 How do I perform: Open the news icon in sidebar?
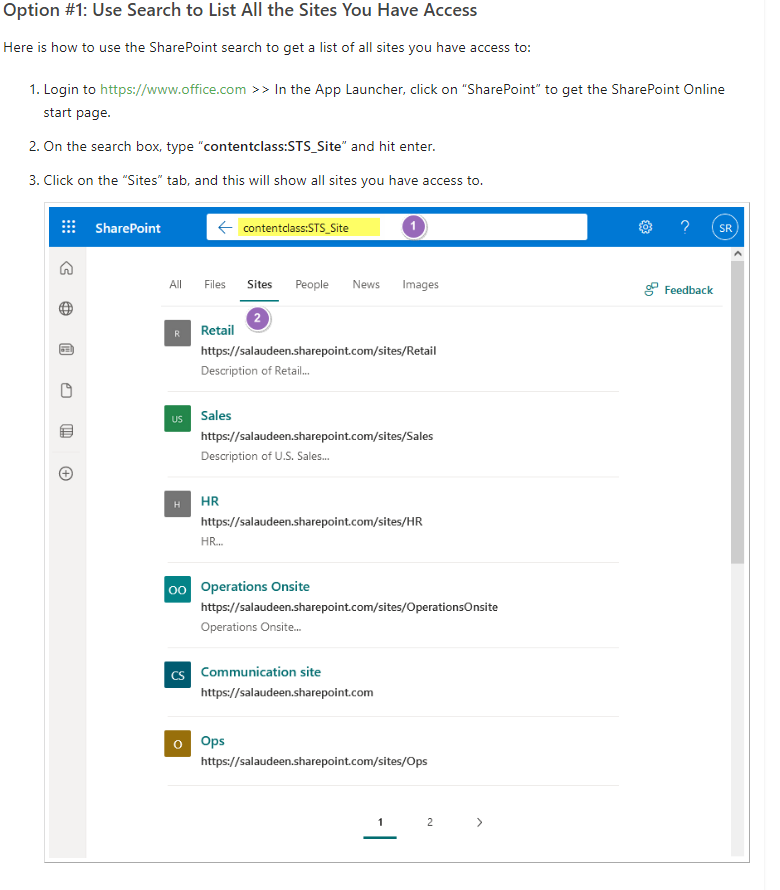pos(66,349)
